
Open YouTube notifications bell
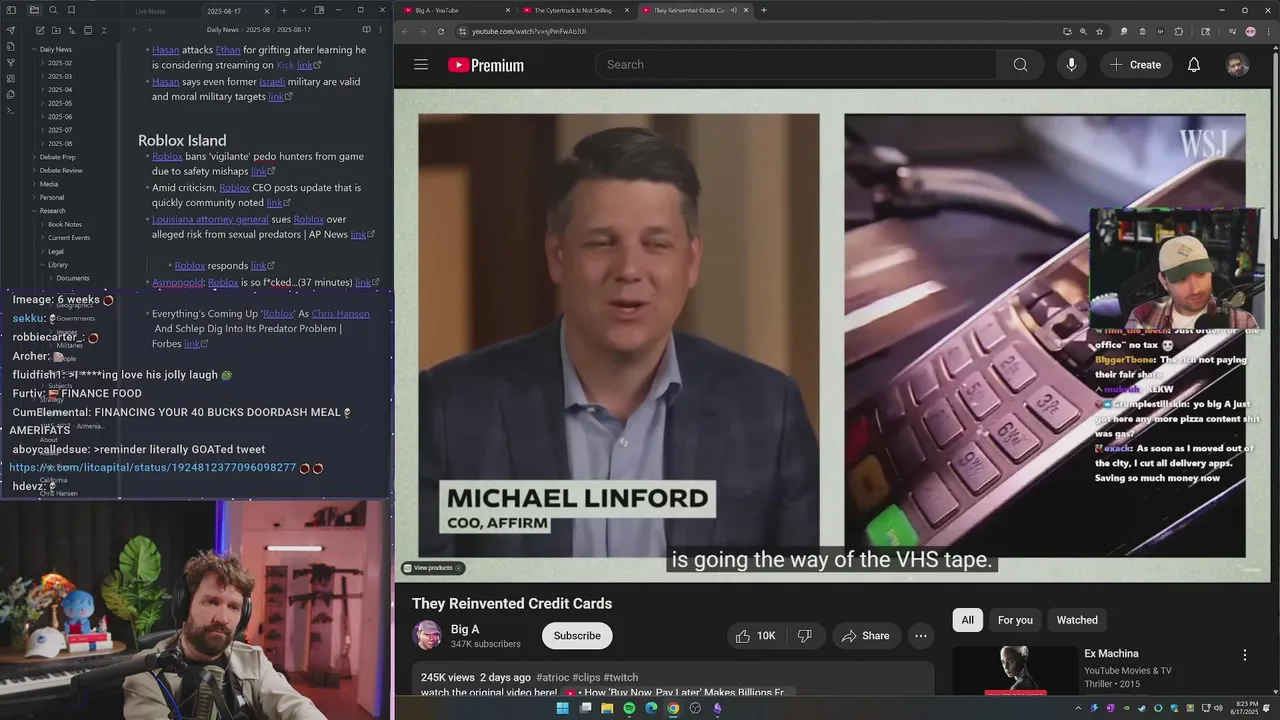1194,64
